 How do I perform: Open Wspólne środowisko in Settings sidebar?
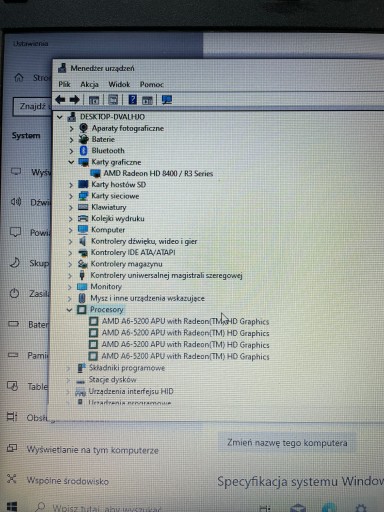point(68,481)
